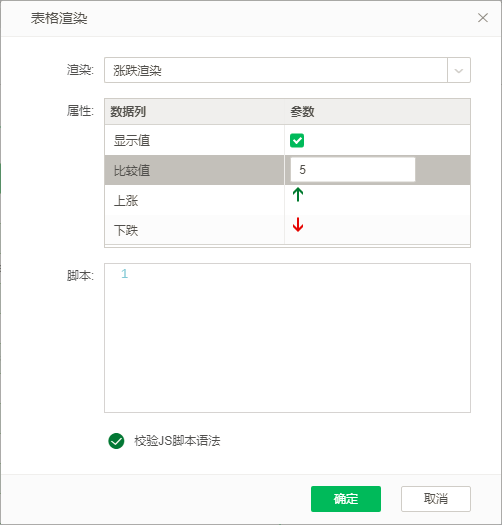Click the 校验JS脚本语法 label text
502x525 pixels.
177,441
